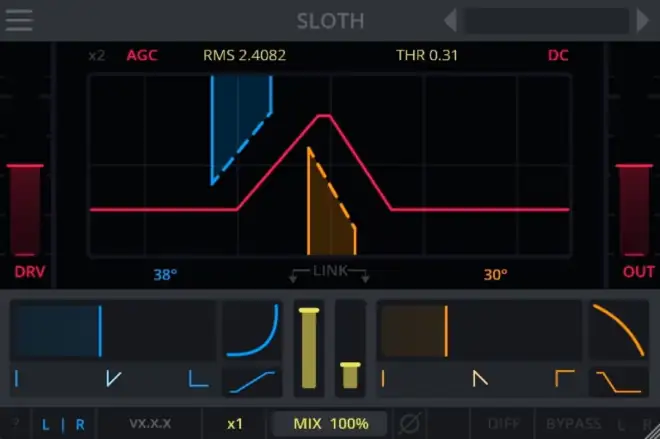The width and height of the screenshot is (660, 439).
Task: Select the inverted-V peak mode icon
Action: 480,378
